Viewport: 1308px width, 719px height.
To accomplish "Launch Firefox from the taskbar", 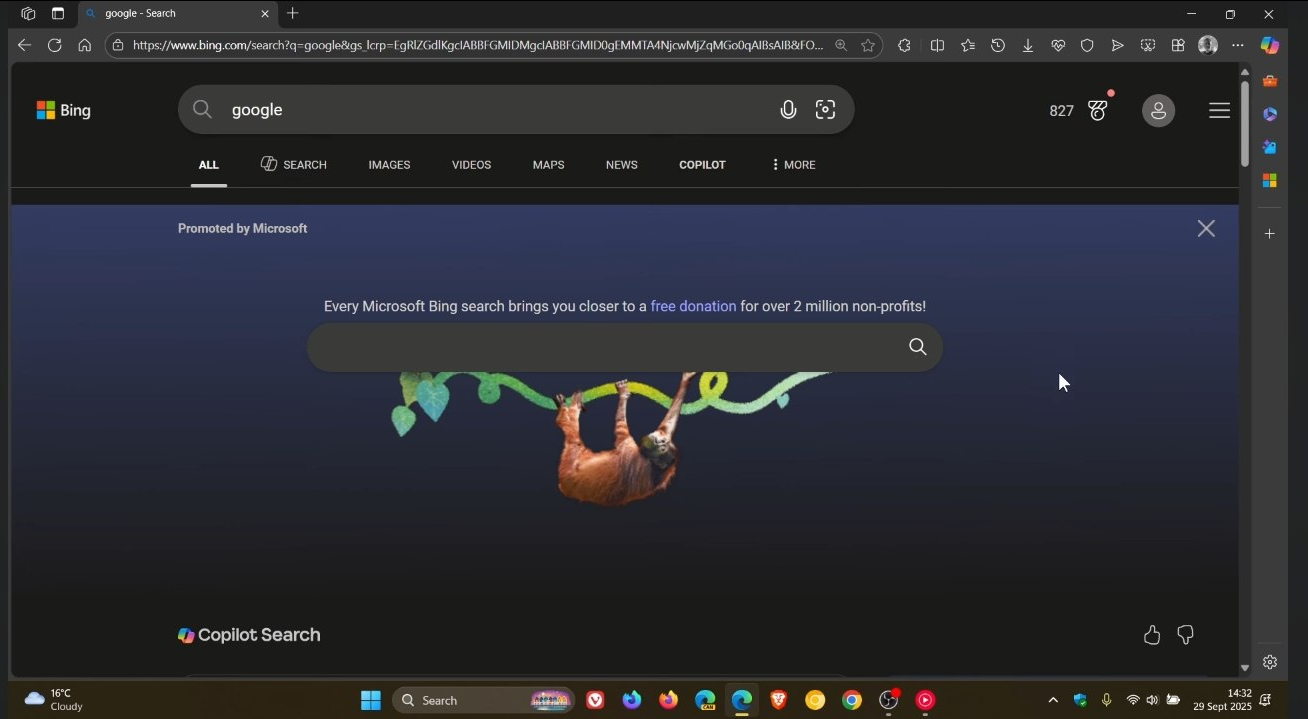I will 669,700.
